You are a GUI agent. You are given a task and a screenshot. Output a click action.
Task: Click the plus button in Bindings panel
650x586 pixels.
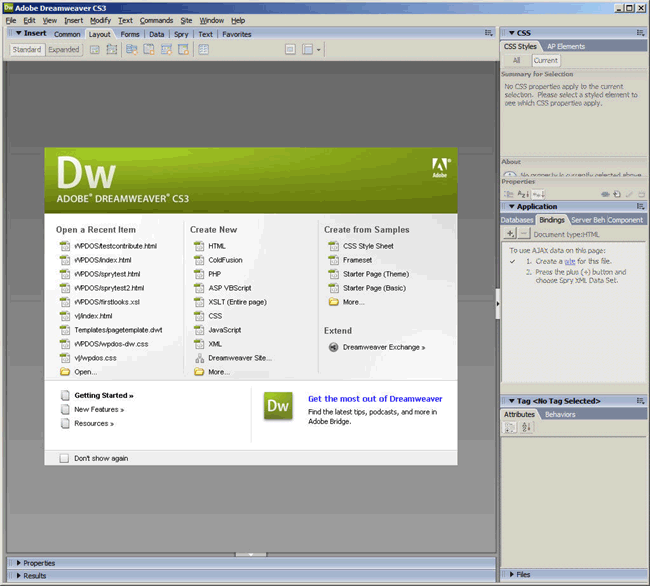[x=510, y=233]
